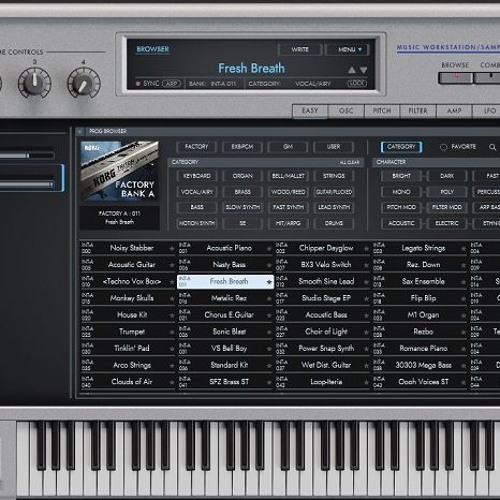Viewport: 500px width, 500px height.
Task: Switch to the PITCH tab
Action: pos(382,111)
